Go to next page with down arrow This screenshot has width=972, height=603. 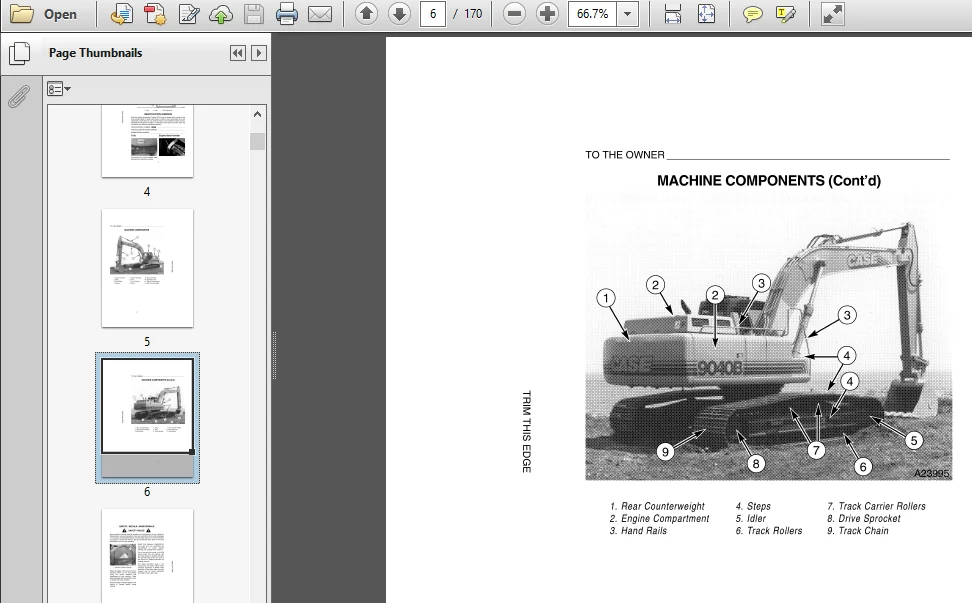point(399,14)
